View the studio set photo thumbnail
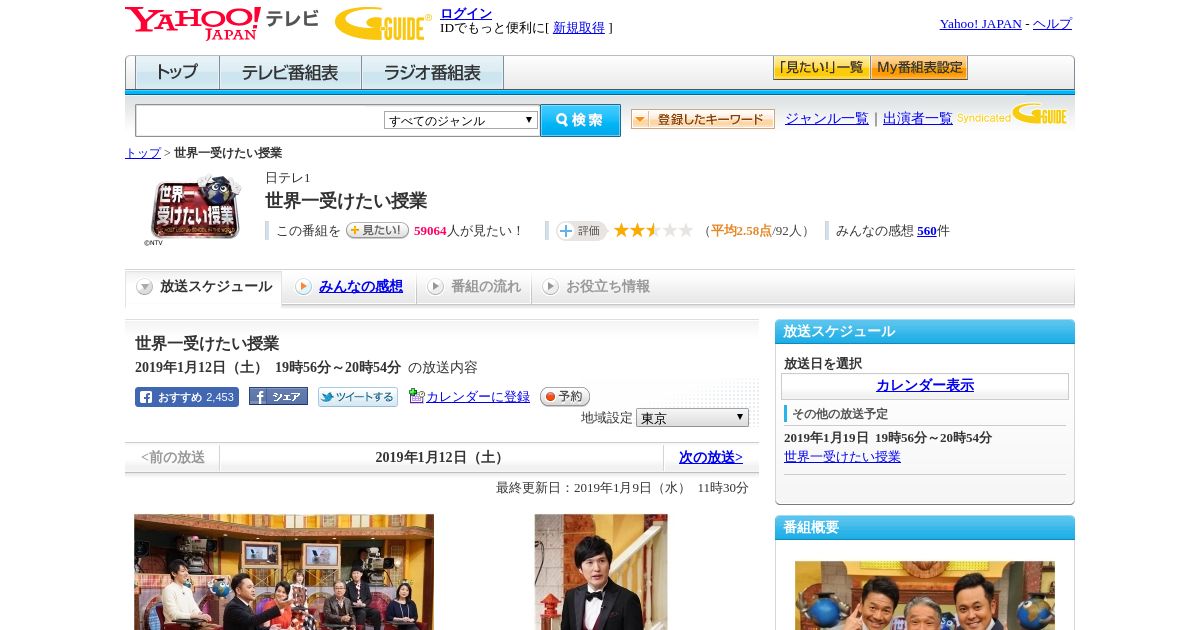The image size is (1200, 630). click(x=284, y=572)
